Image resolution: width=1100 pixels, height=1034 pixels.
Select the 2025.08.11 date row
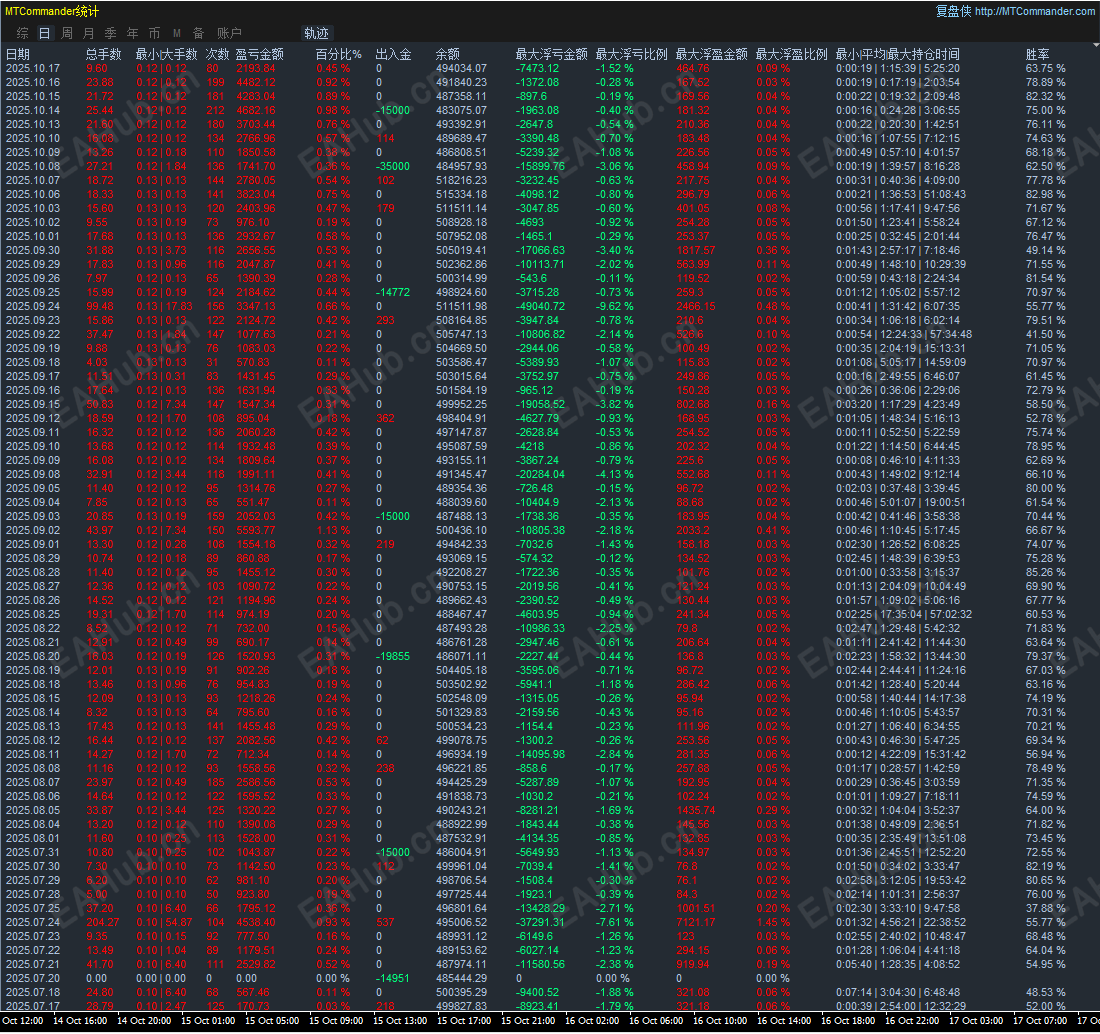click(x=33, y=754)
